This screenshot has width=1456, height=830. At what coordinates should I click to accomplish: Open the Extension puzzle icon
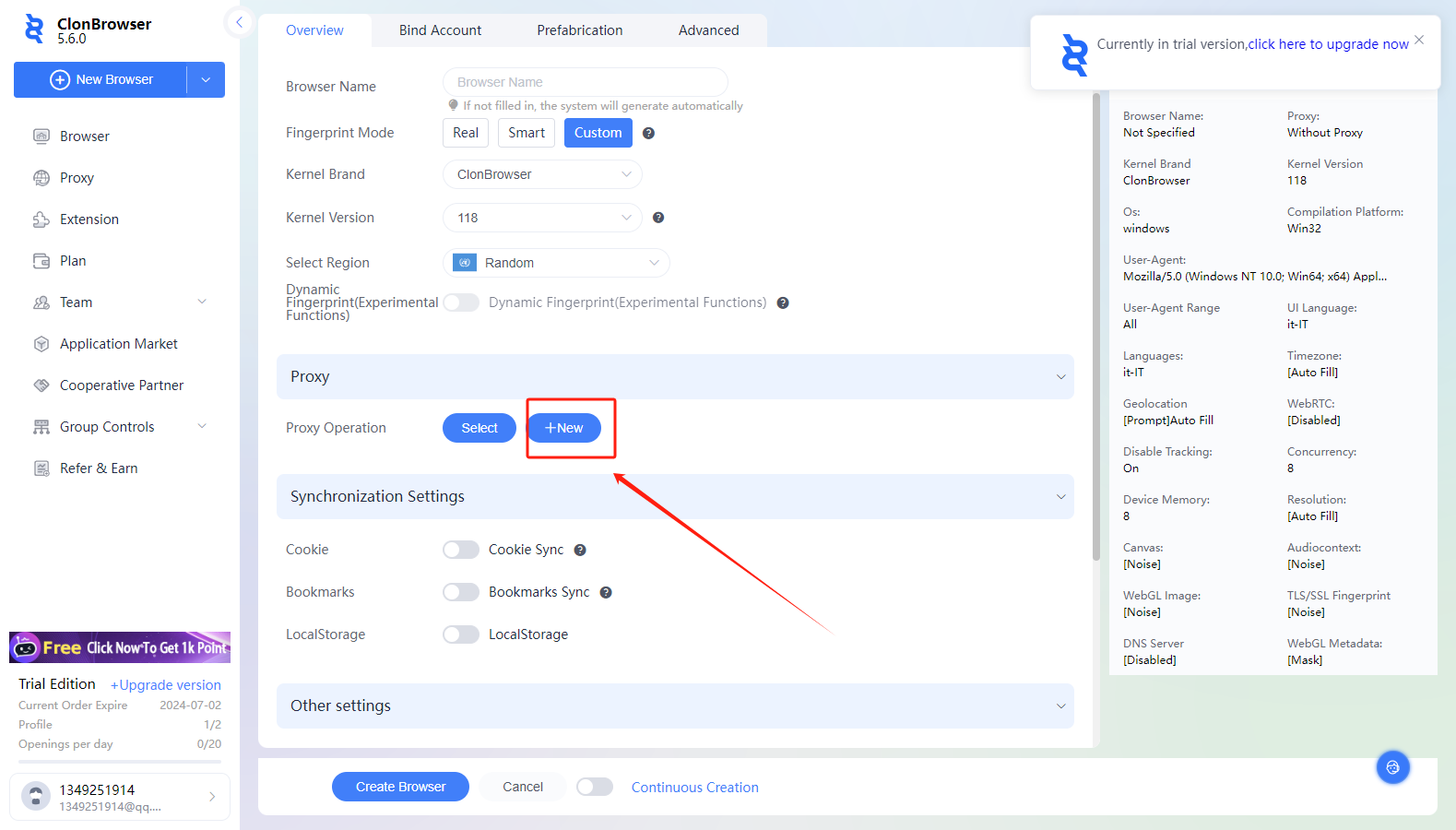click(x=41, y=219)
